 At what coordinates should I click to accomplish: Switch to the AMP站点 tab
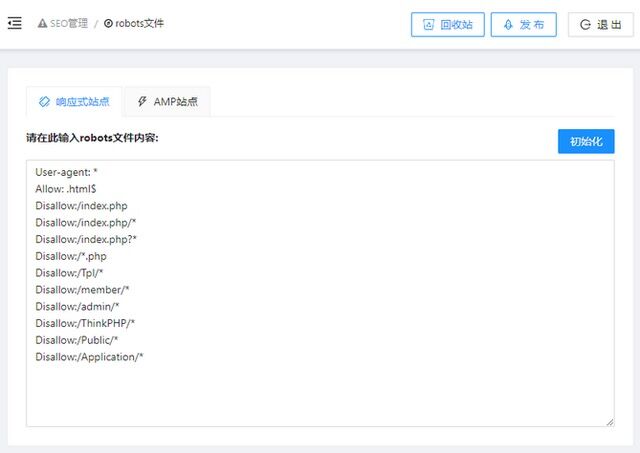[167, 102]
